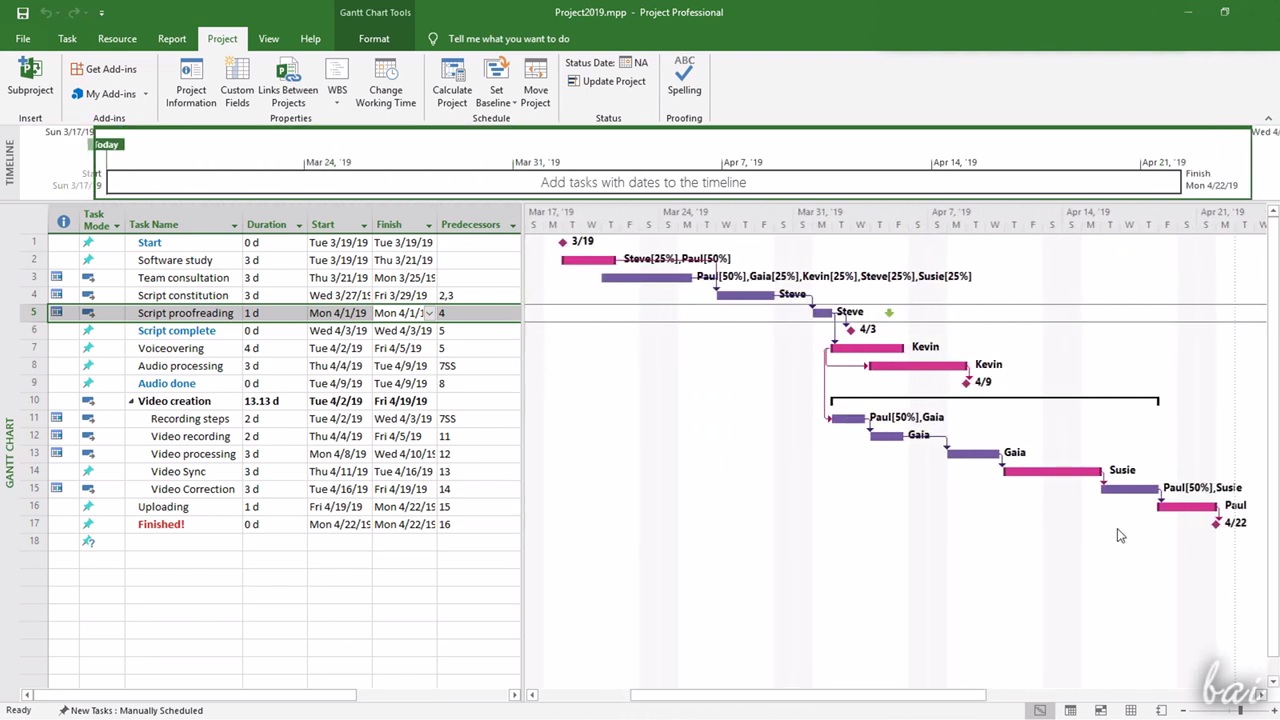Switch to Gantt Chart view in status bar

[1040, 710]
